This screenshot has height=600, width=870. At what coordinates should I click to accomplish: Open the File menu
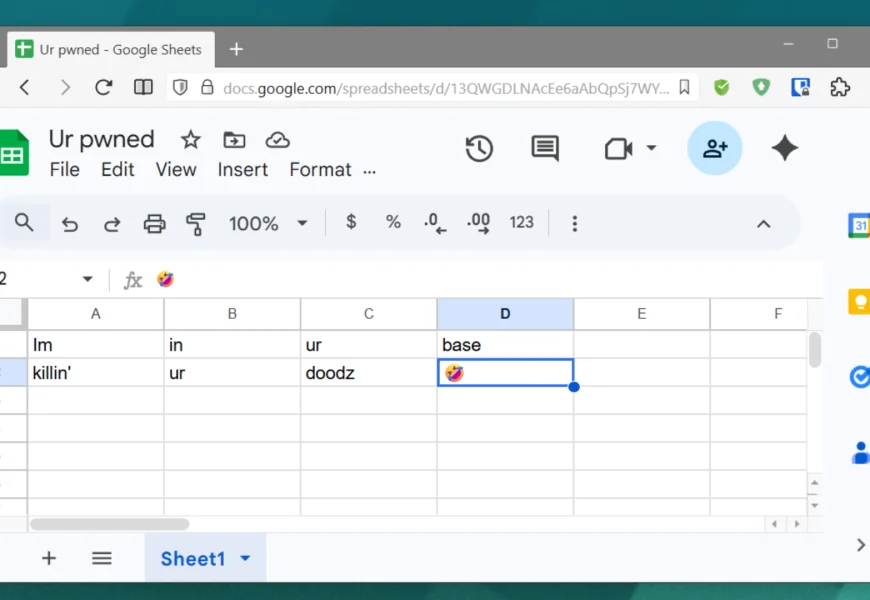(x=64, y=169)
